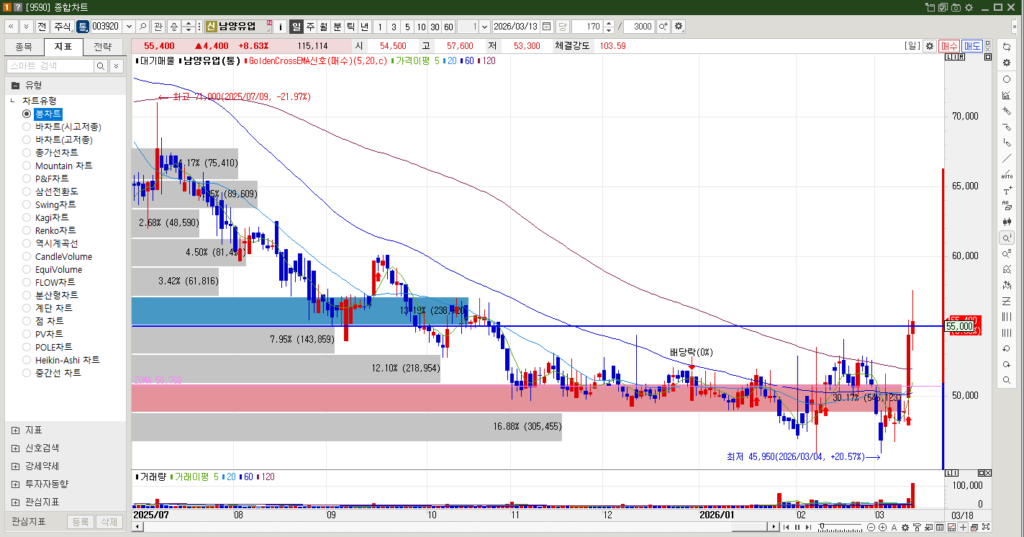Open chart settings gear in top toolbar
Image resolution: width=1024 pixels, height=537 pixels.
[x=679, y=26]
